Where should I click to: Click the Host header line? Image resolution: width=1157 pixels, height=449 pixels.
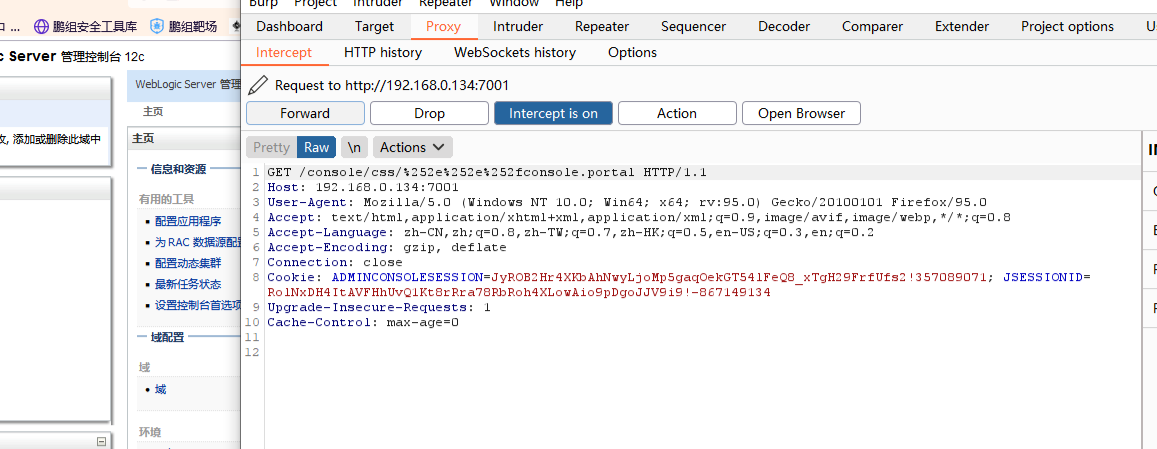(x=362, y=188)
